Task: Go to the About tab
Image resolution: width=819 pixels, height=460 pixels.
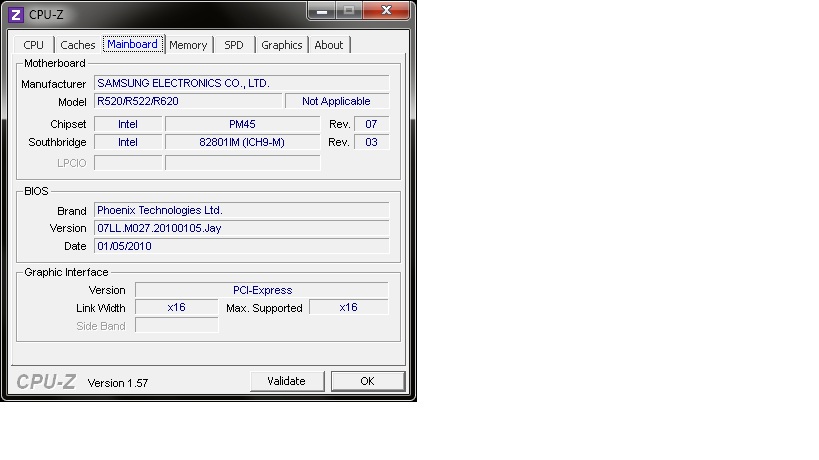Action: pyautogui.click(x=329, y=45)
